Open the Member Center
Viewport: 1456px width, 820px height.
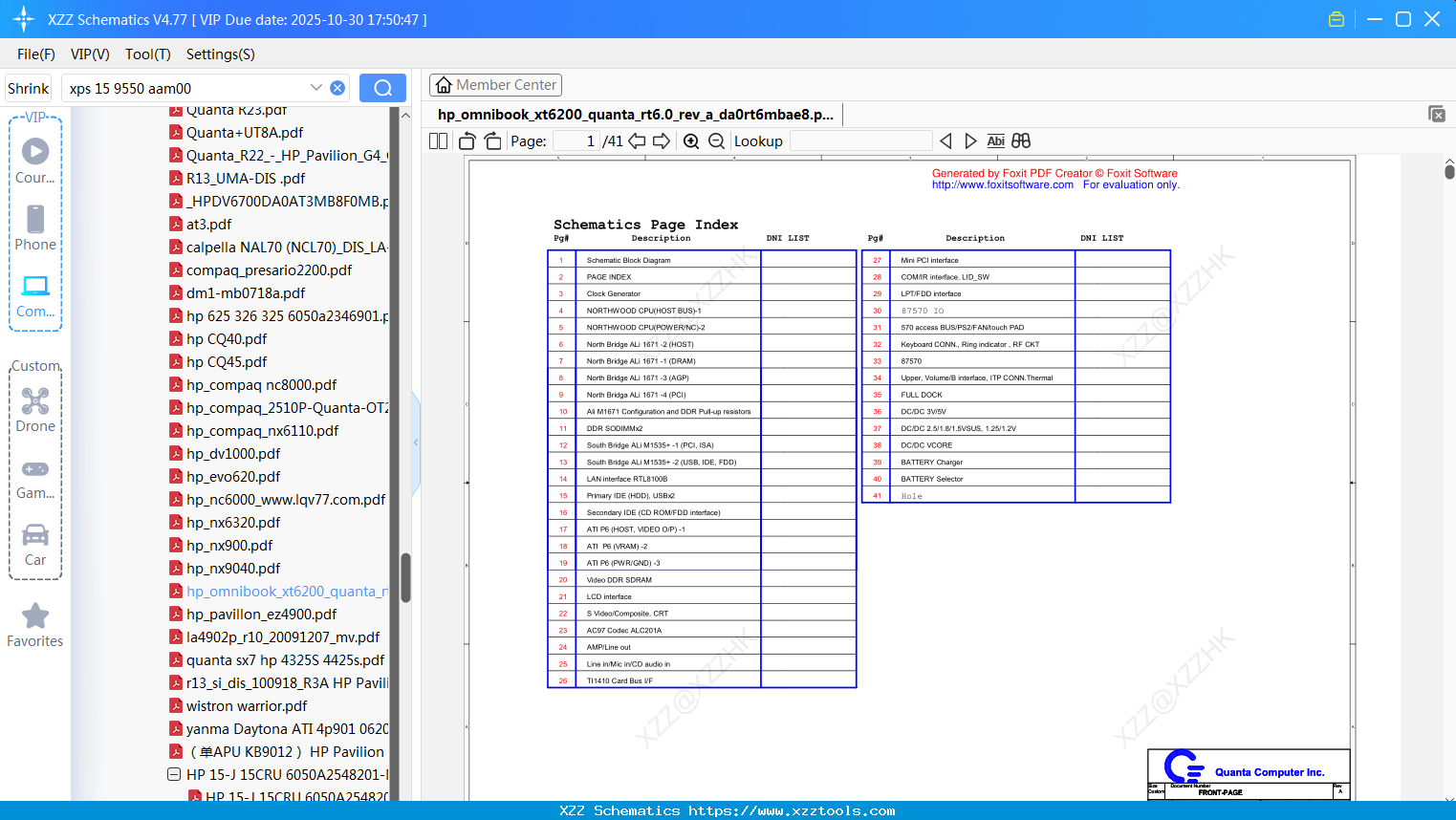(x=495, y=85)
